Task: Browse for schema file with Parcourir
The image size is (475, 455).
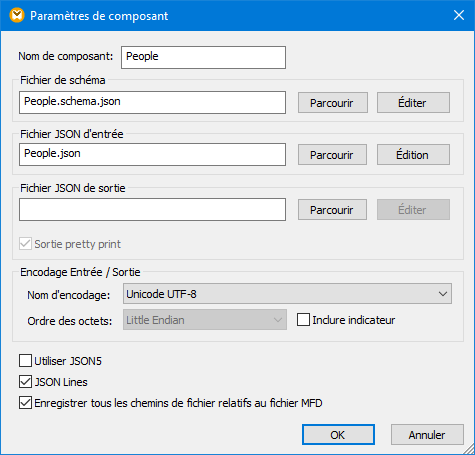Action: click(333, 103)
